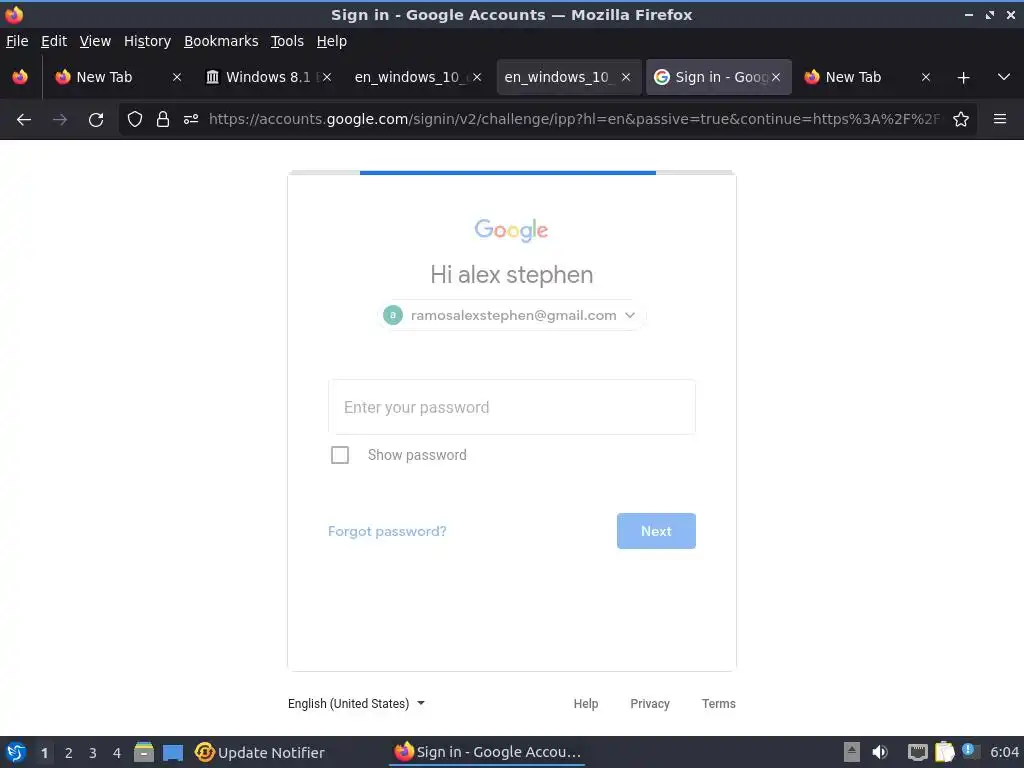Open Update Notifier from taskbar
The height and width of the screenshot is (768, 1024).
260,753
